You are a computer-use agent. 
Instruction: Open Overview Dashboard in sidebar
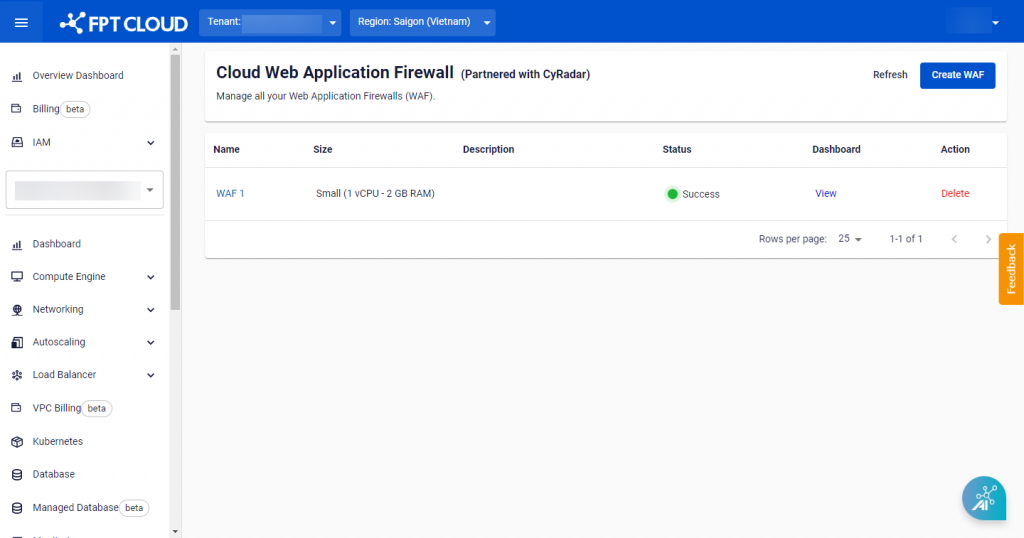click(x=77, y=75)
